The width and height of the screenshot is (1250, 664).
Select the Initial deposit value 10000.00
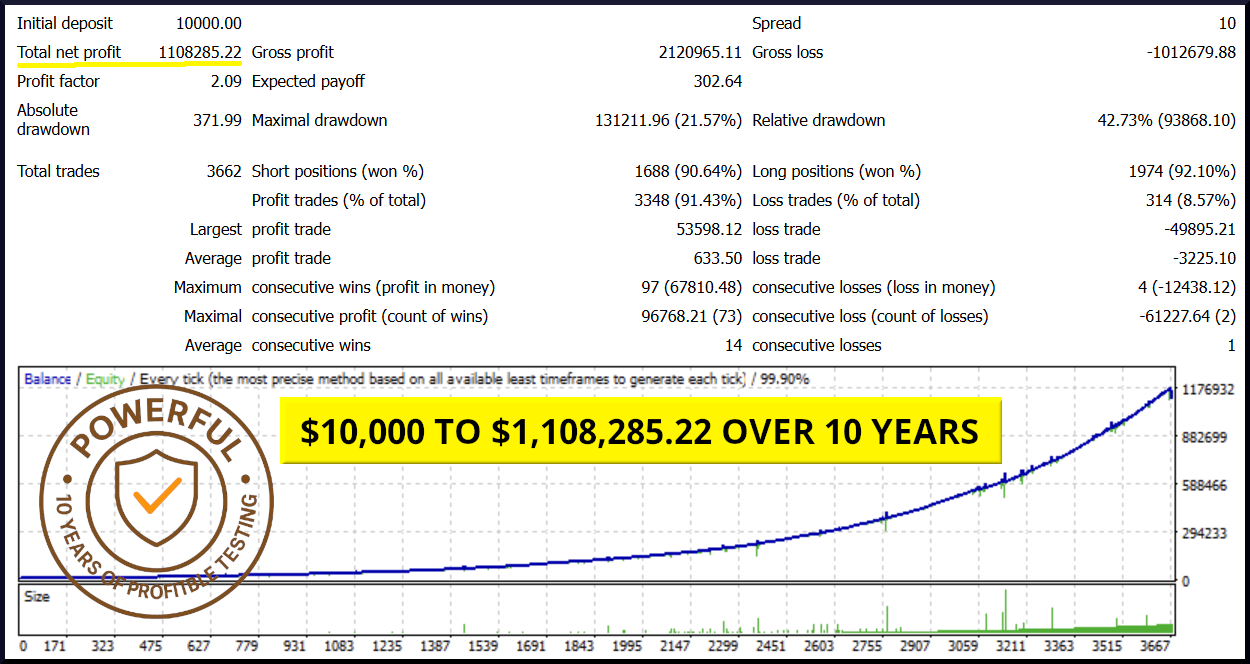coord(208,23)
